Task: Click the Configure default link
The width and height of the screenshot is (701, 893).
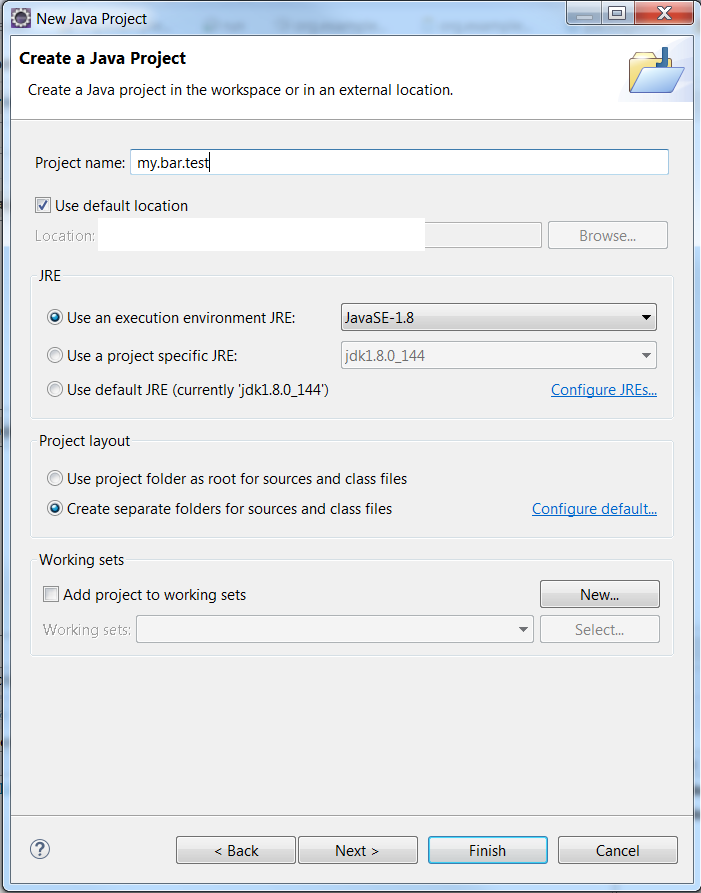Action: pyautogui.click(x=594, y=508)
